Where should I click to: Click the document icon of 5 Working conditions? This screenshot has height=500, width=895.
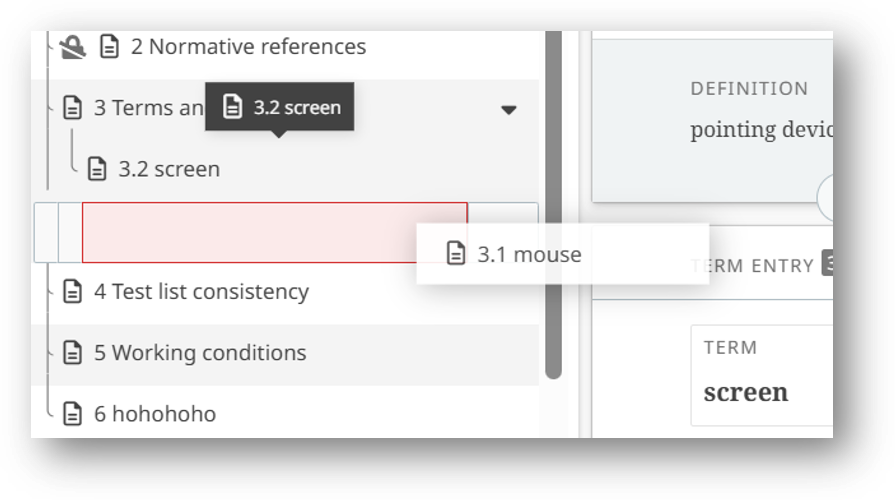tap(72, 353)
